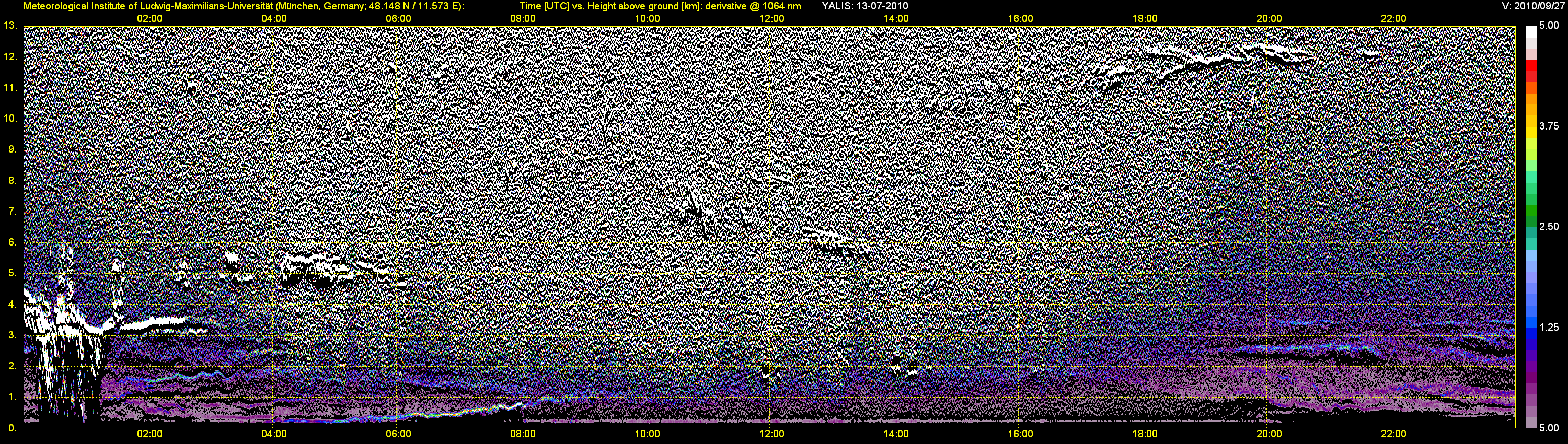The width and height of the screenshot is (1568, 444).
Task: Click the 12:00 label on the top time axis
Action: tap(771, 19)
